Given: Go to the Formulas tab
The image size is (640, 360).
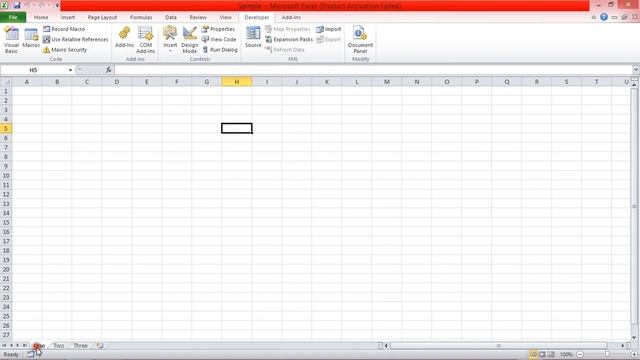Looking at the screenshot, I should pyautogui.click(x=141, y=17).
